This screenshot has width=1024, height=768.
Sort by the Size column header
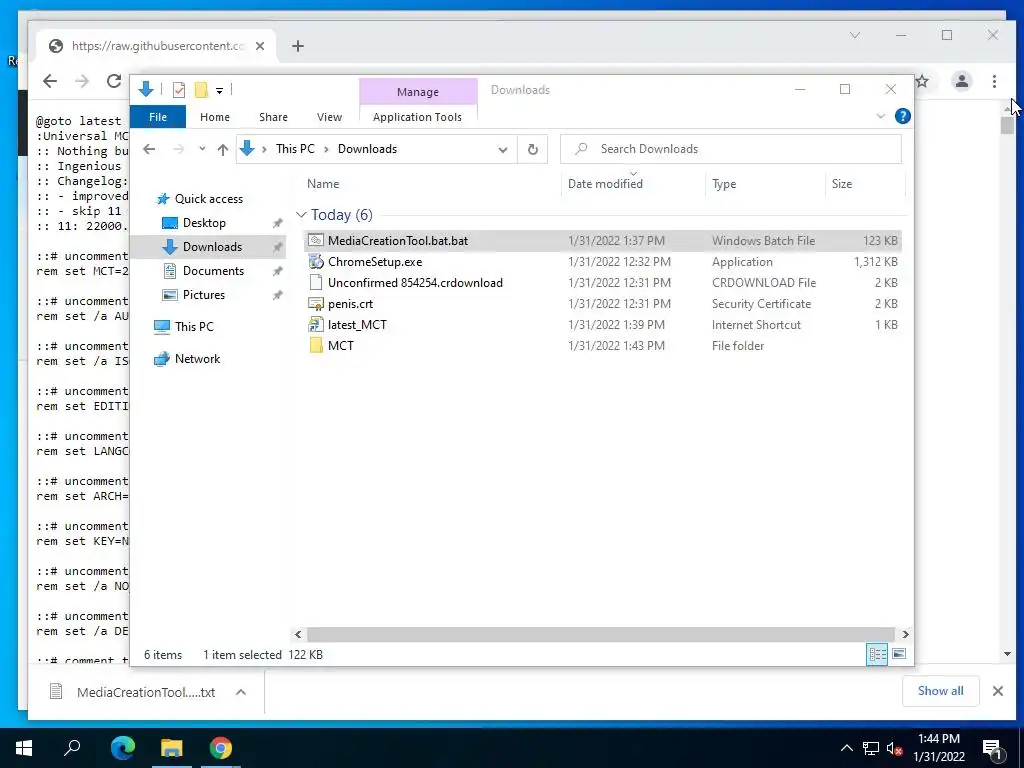(x=842, y=184)
